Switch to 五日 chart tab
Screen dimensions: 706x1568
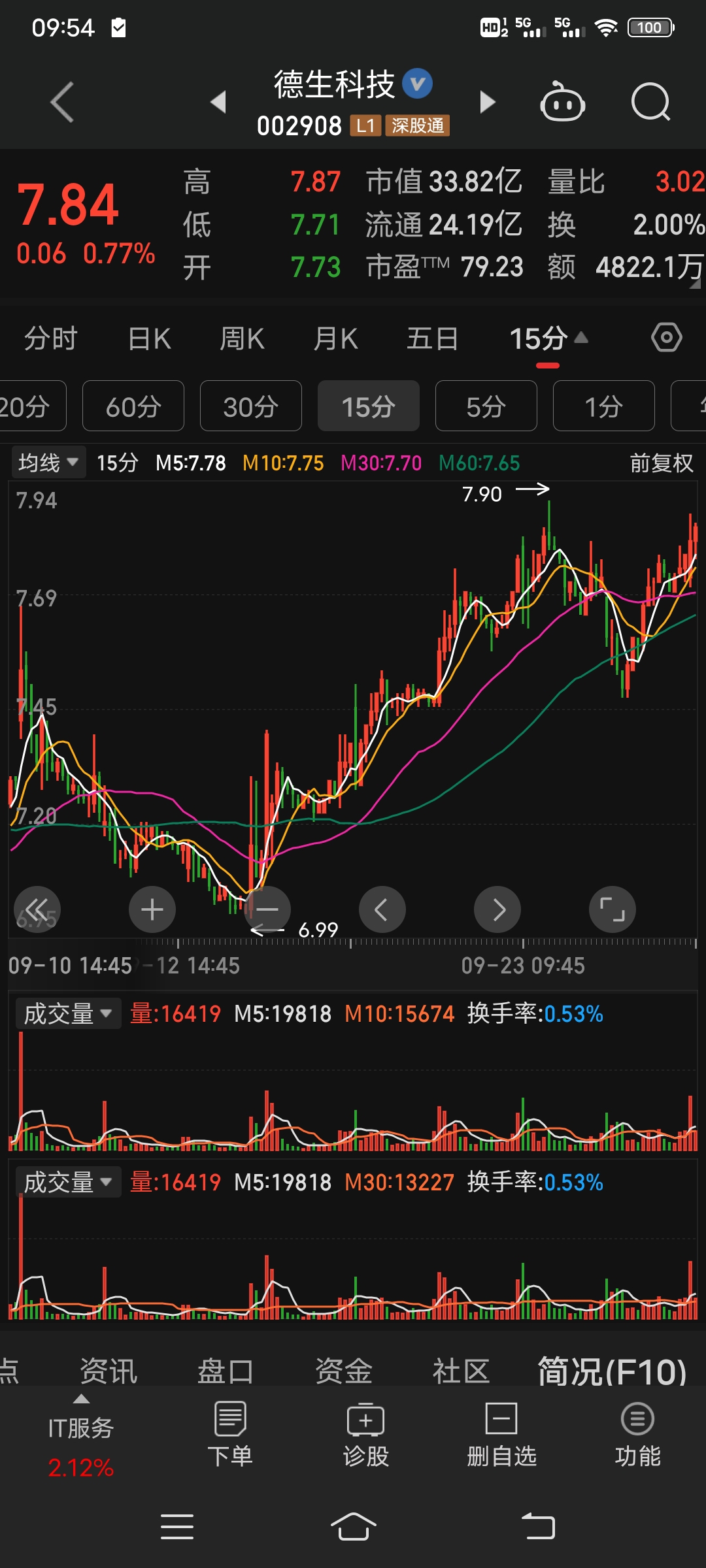click(x=432, y=338)
